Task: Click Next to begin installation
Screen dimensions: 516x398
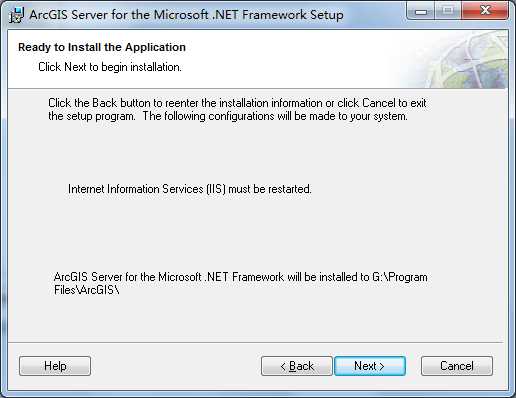Action: coord(370,366)
